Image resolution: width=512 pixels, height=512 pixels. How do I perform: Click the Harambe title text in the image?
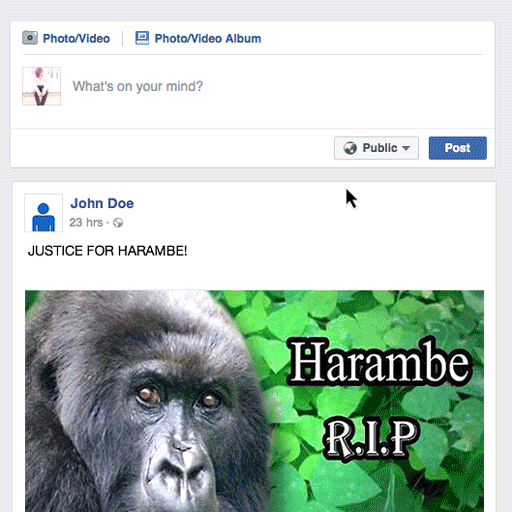click(380, 362)
